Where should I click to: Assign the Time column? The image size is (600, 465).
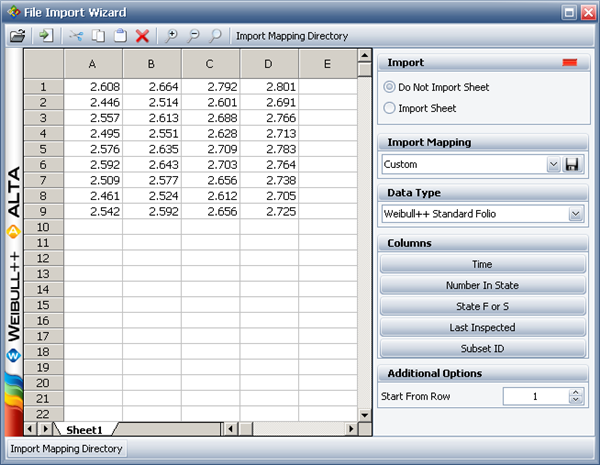pyautogui.click(x=482, y=264)
